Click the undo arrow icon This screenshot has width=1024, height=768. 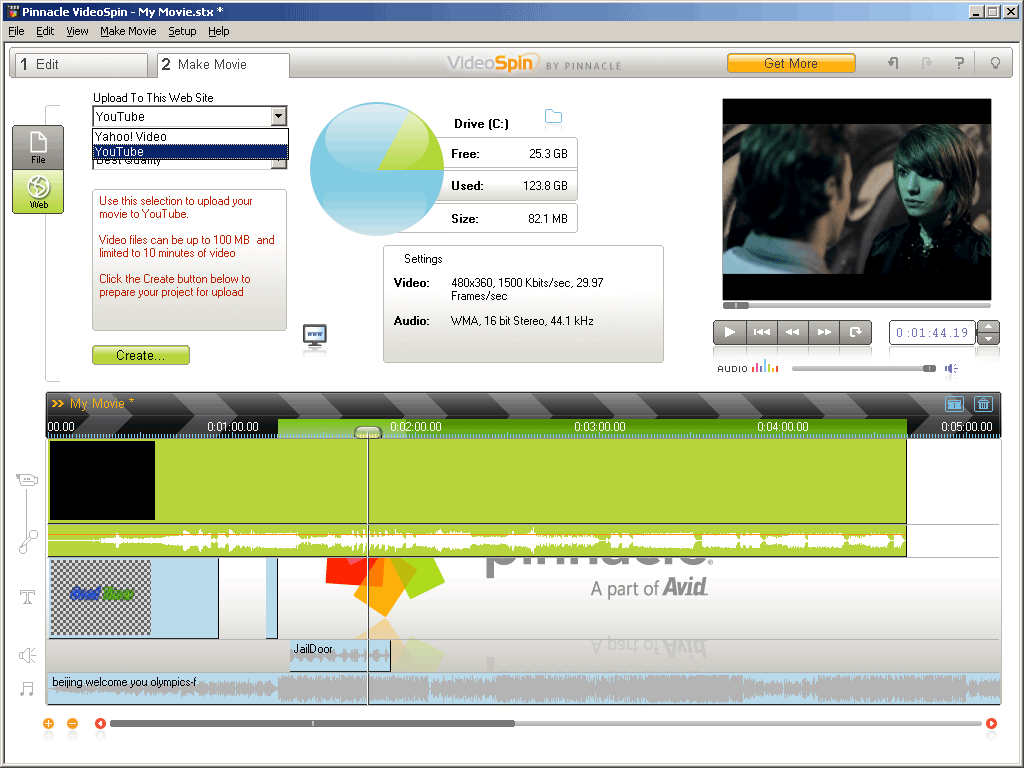(893, 63)
